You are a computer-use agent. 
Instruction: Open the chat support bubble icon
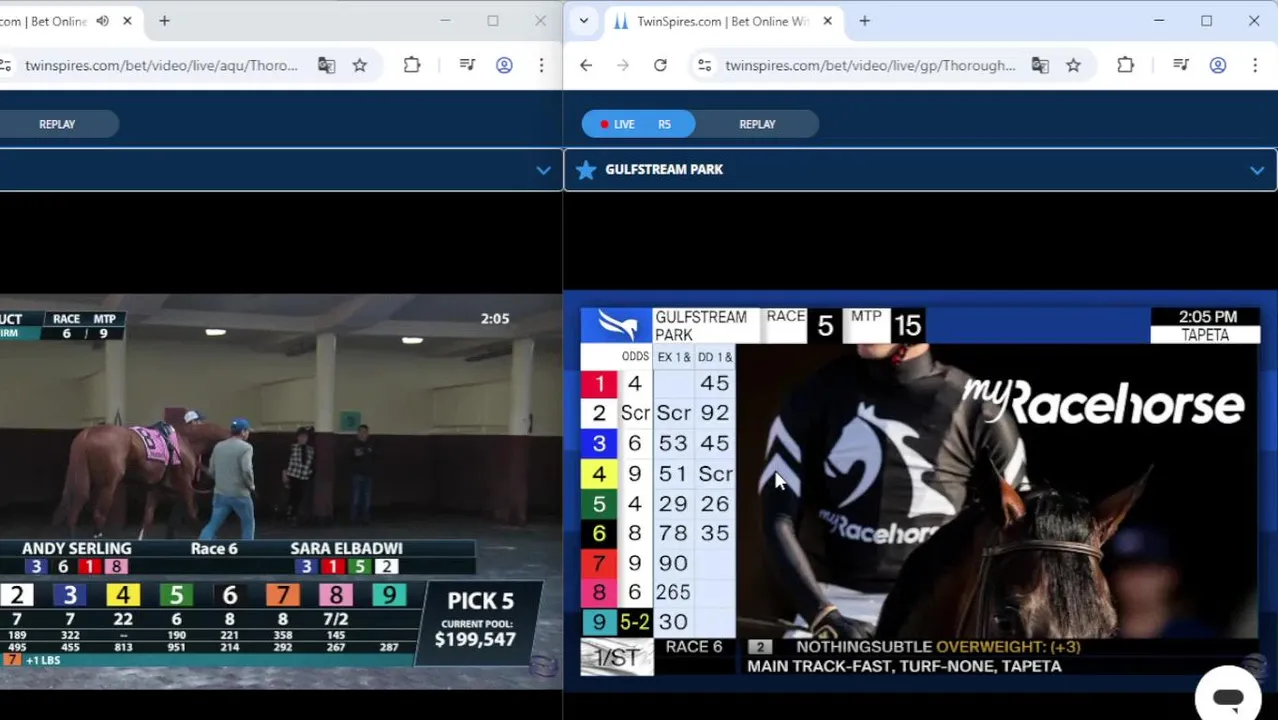click(1228, 698)
